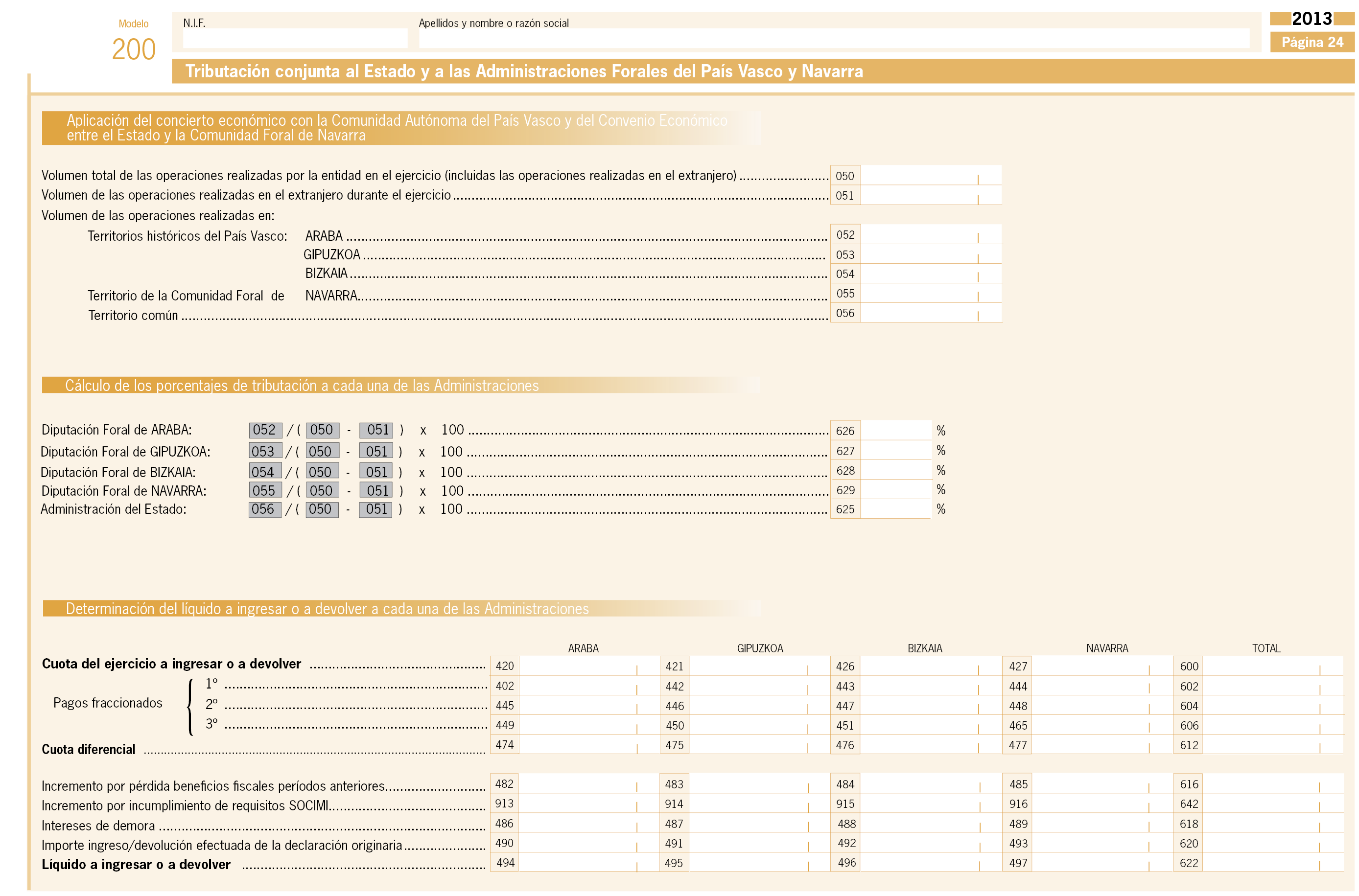Select field 451 third pago fraccionado BIZKAIA
The image size is (1359, 896).
[x=930, y=725]
